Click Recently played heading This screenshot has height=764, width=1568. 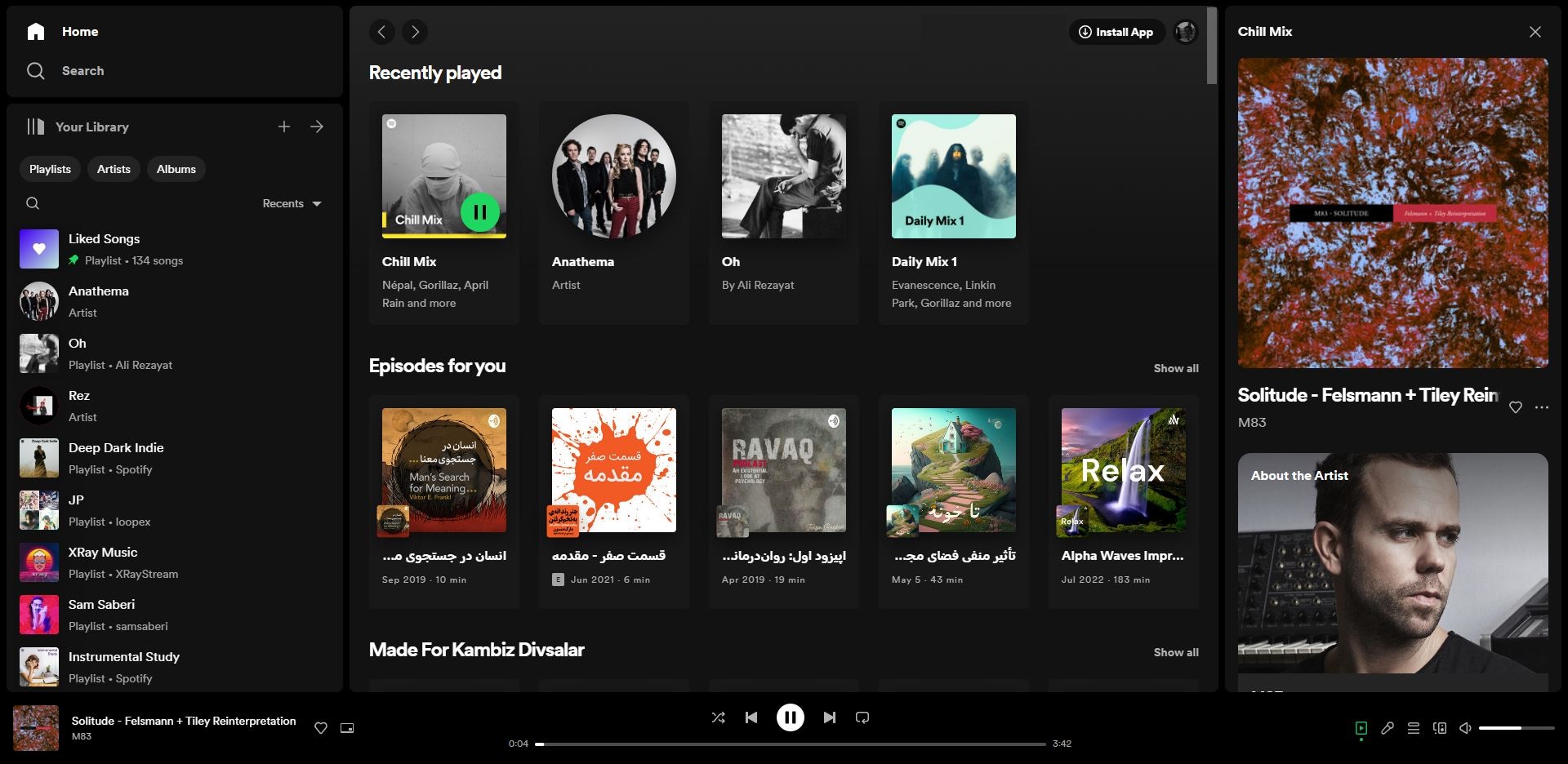pyautogui.click(x=435, y=73)
